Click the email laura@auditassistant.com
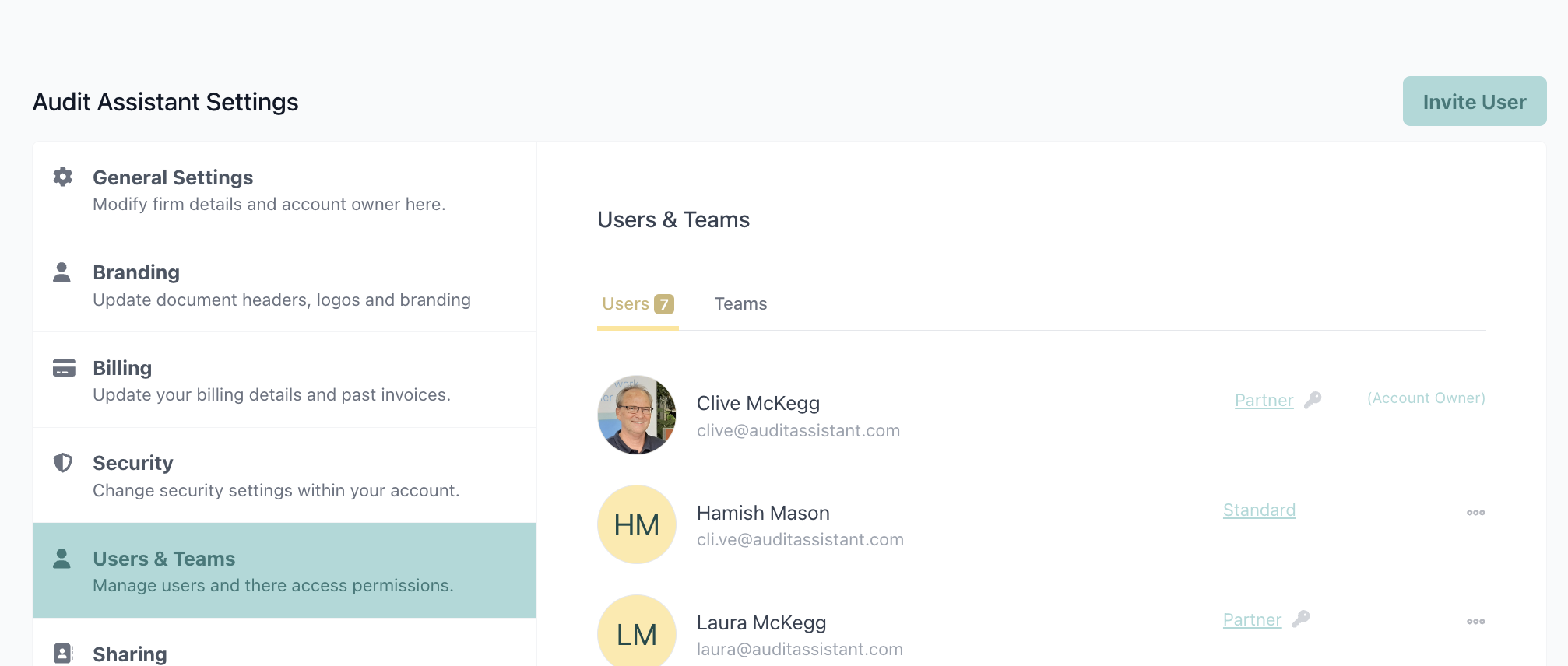Screen dimensions: 1568x666 point(800,649)
